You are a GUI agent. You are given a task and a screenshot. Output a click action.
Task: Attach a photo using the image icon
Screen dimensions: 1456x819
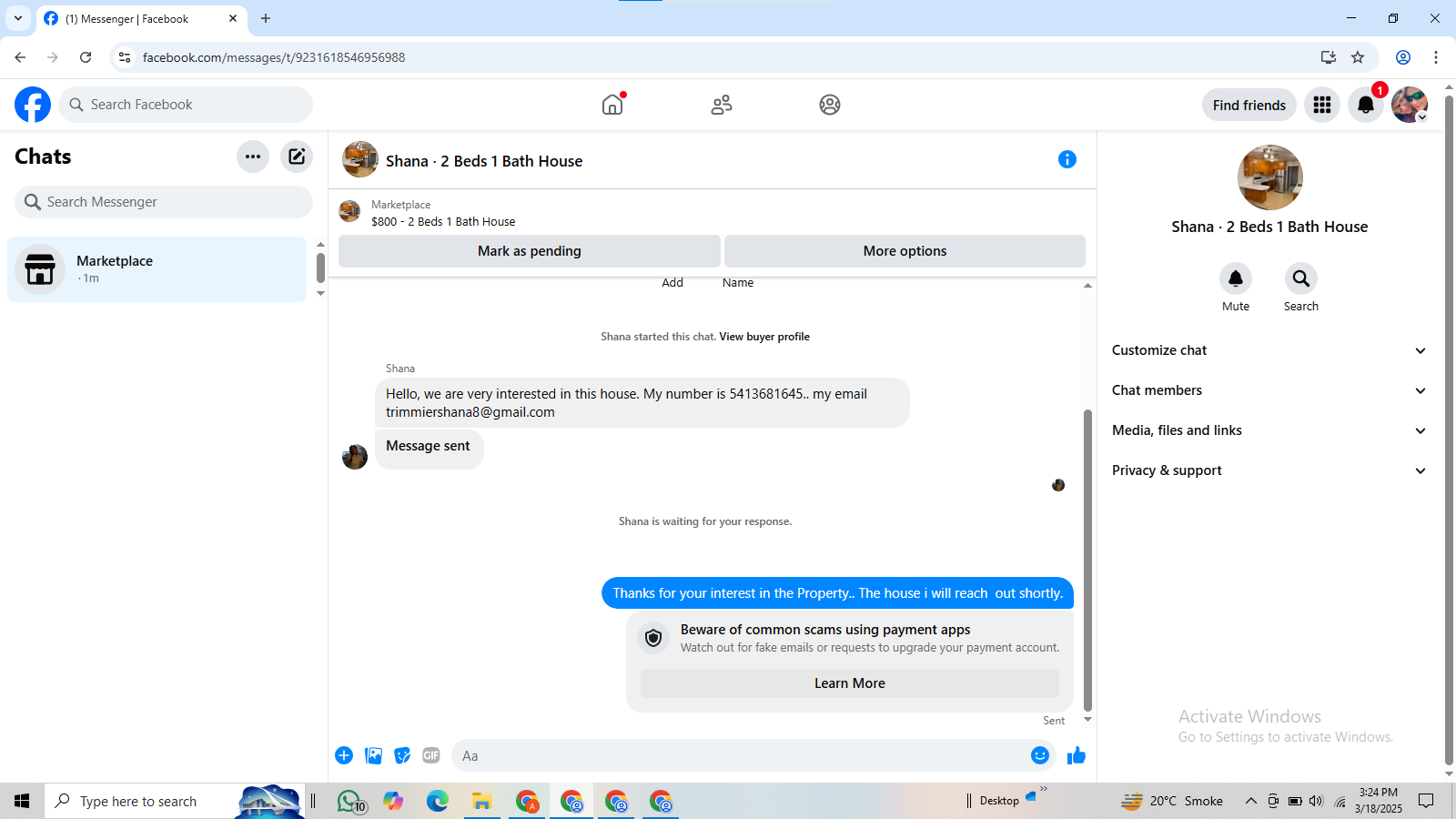[x=373, y=755]
